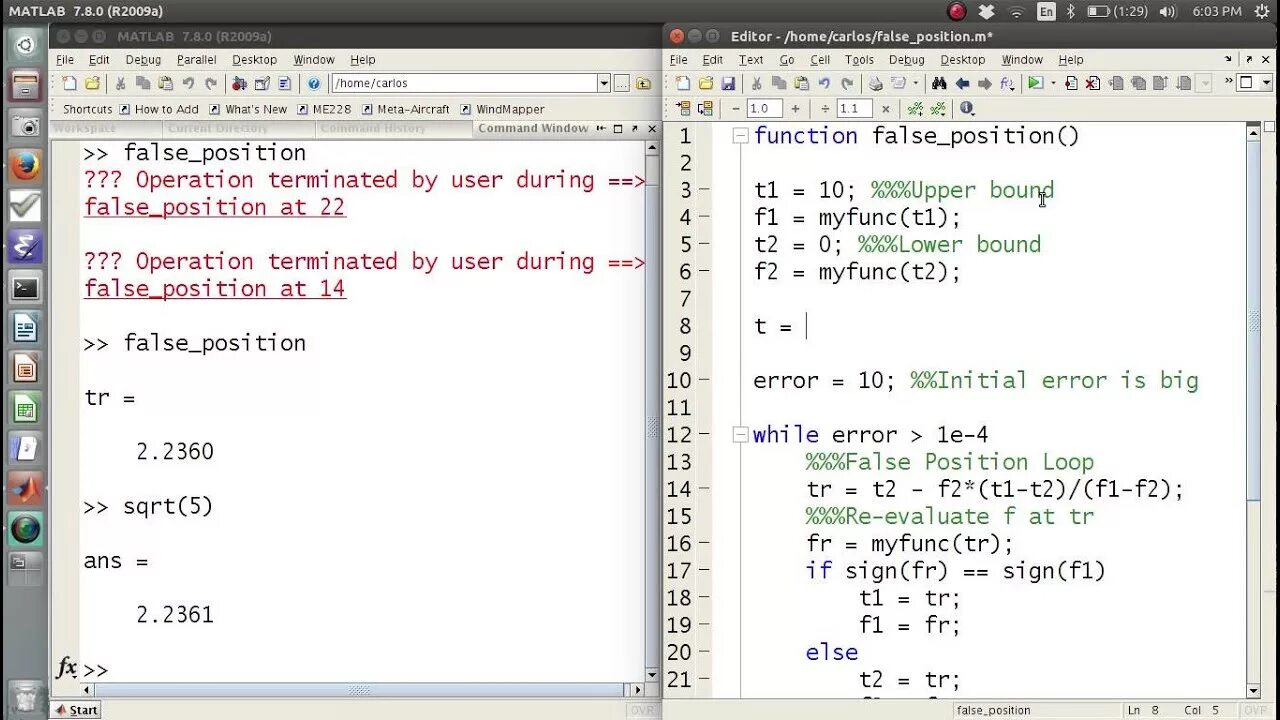1280x720 pixels.
Task: Open GUIDE from MATLAB toolbar
Action: 262,84
